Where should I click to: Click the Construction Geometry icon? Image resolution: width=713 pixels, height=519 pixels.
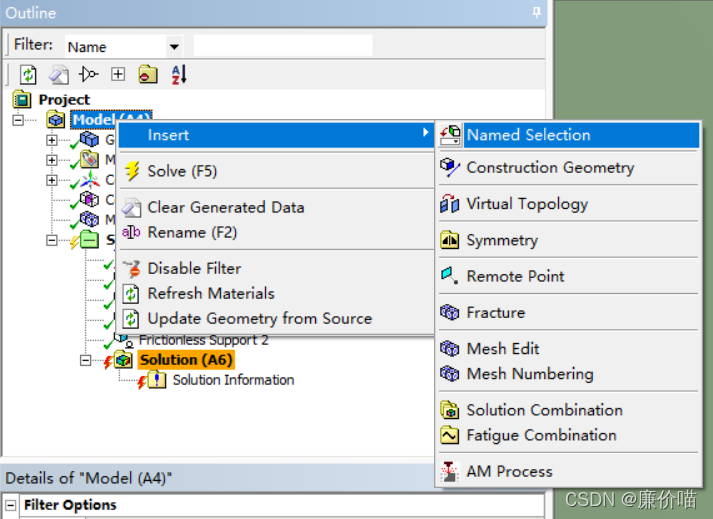click(450, 168)
